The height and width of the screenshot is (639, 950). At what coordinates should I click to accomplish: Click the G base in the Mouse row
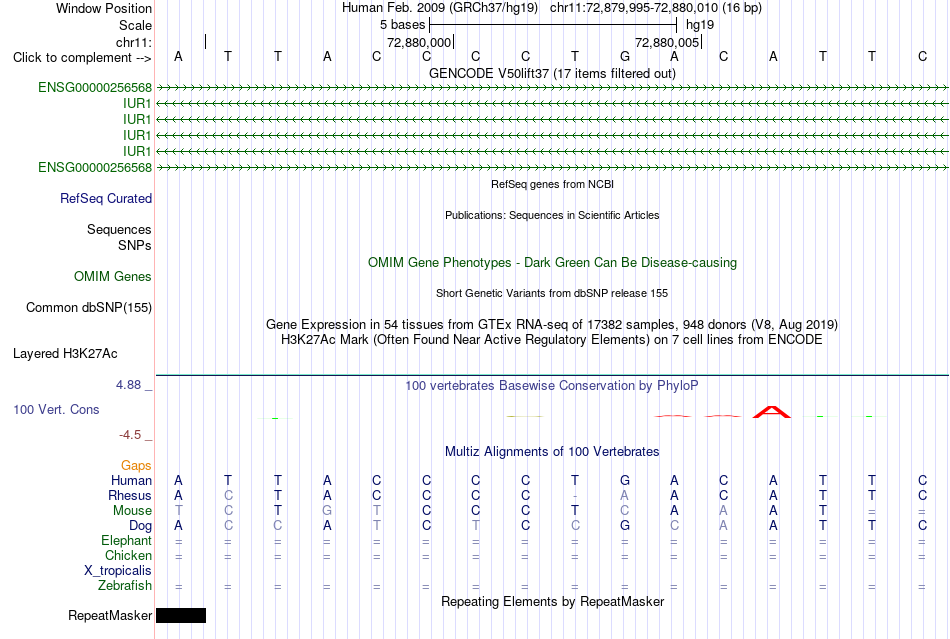point(327,511)
